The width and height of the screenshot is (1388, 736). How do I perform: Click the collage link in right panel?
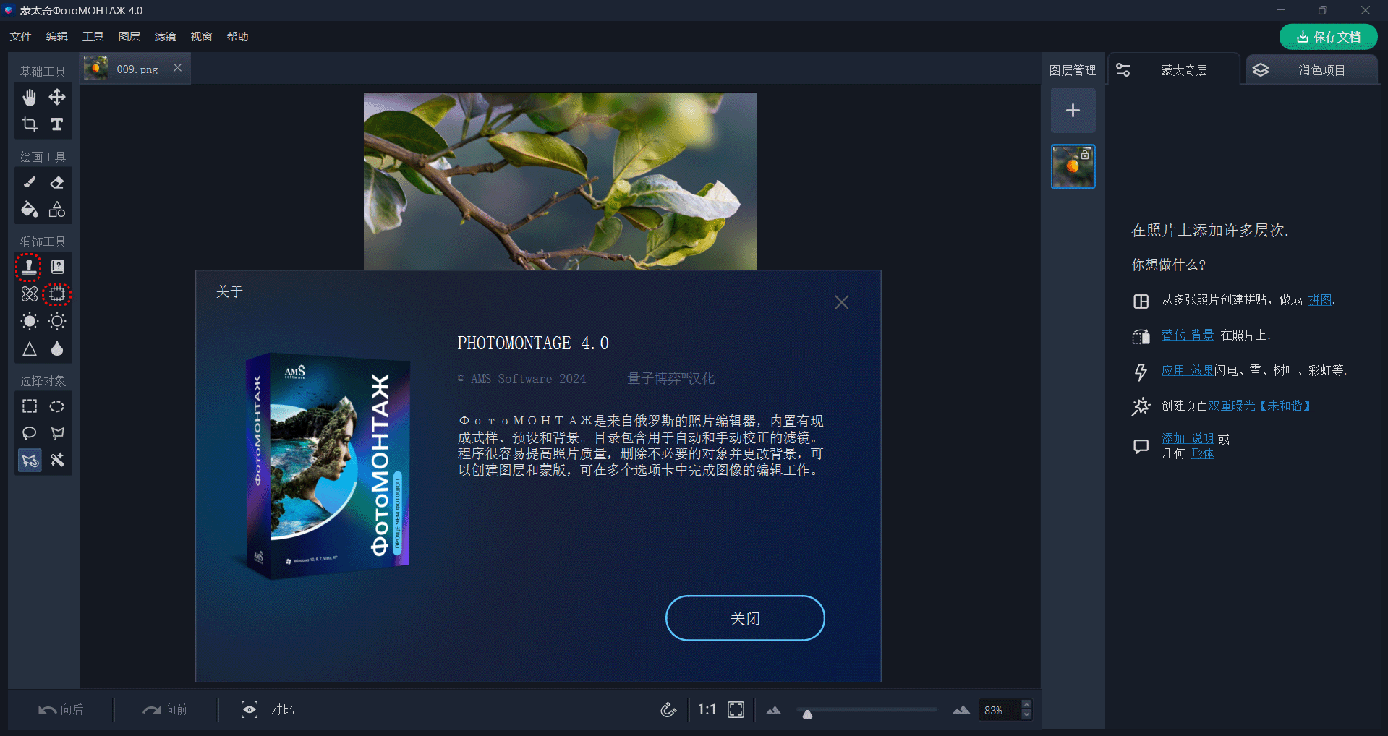tap(1320, 300)
